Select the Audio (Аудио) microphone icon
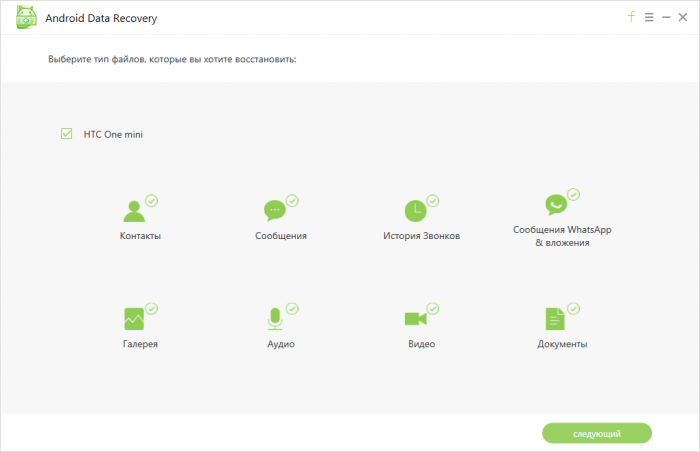This screenshot has width=700, height=452. point(274,319)
